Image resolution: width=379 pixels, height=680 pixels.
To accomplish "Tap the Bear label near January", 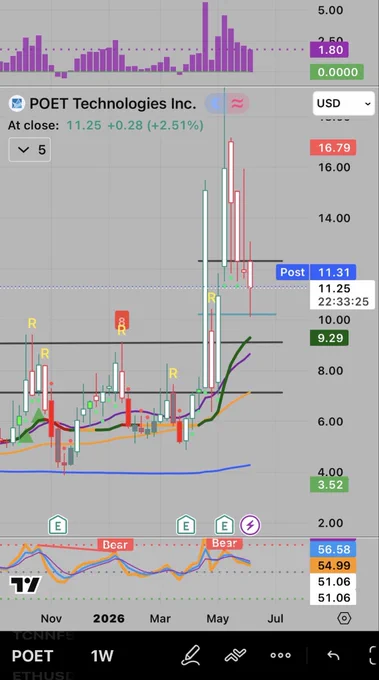I will pos(115,545).
